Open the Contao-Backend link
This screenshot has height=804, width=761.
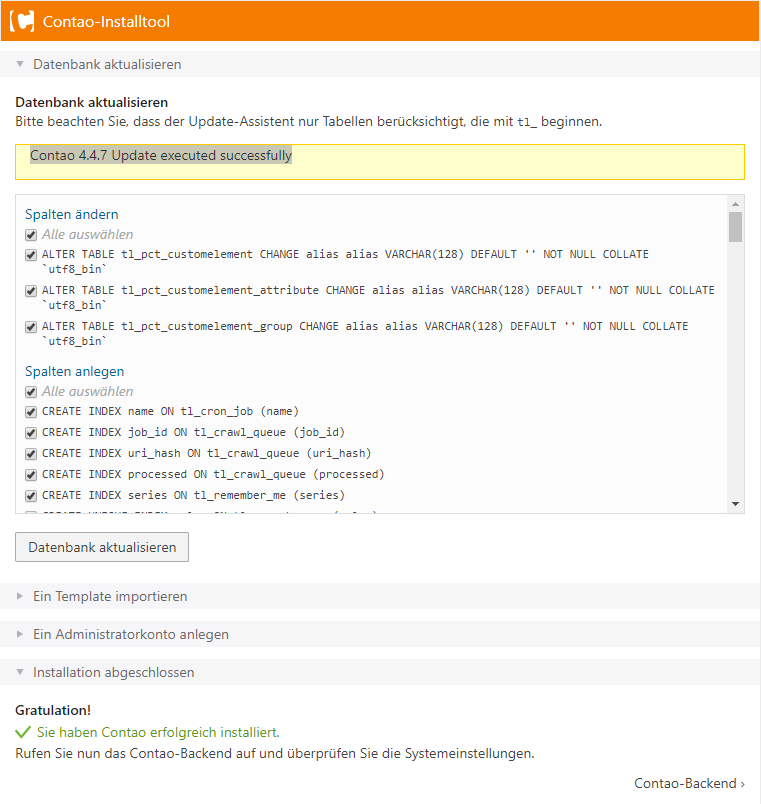pyautogui.click(x=689, y=783)
